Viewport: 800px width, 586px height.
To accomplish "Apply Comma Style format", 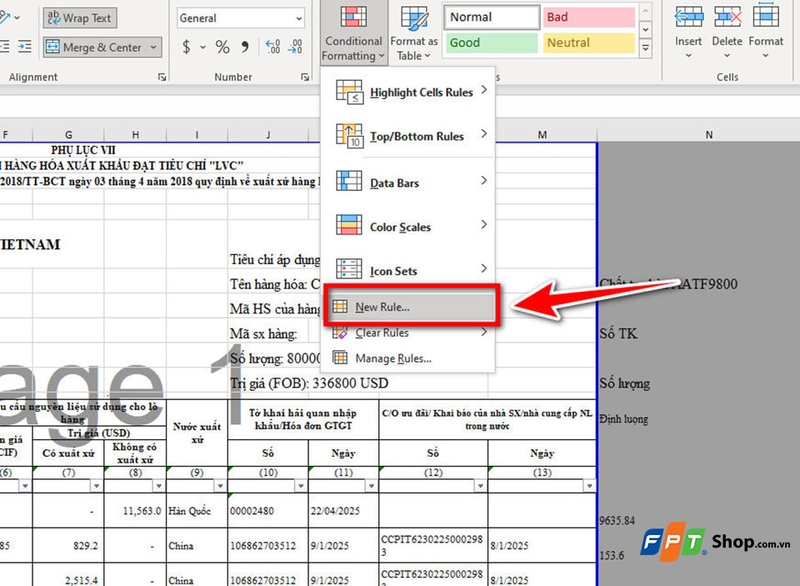I will pos(245,47).
